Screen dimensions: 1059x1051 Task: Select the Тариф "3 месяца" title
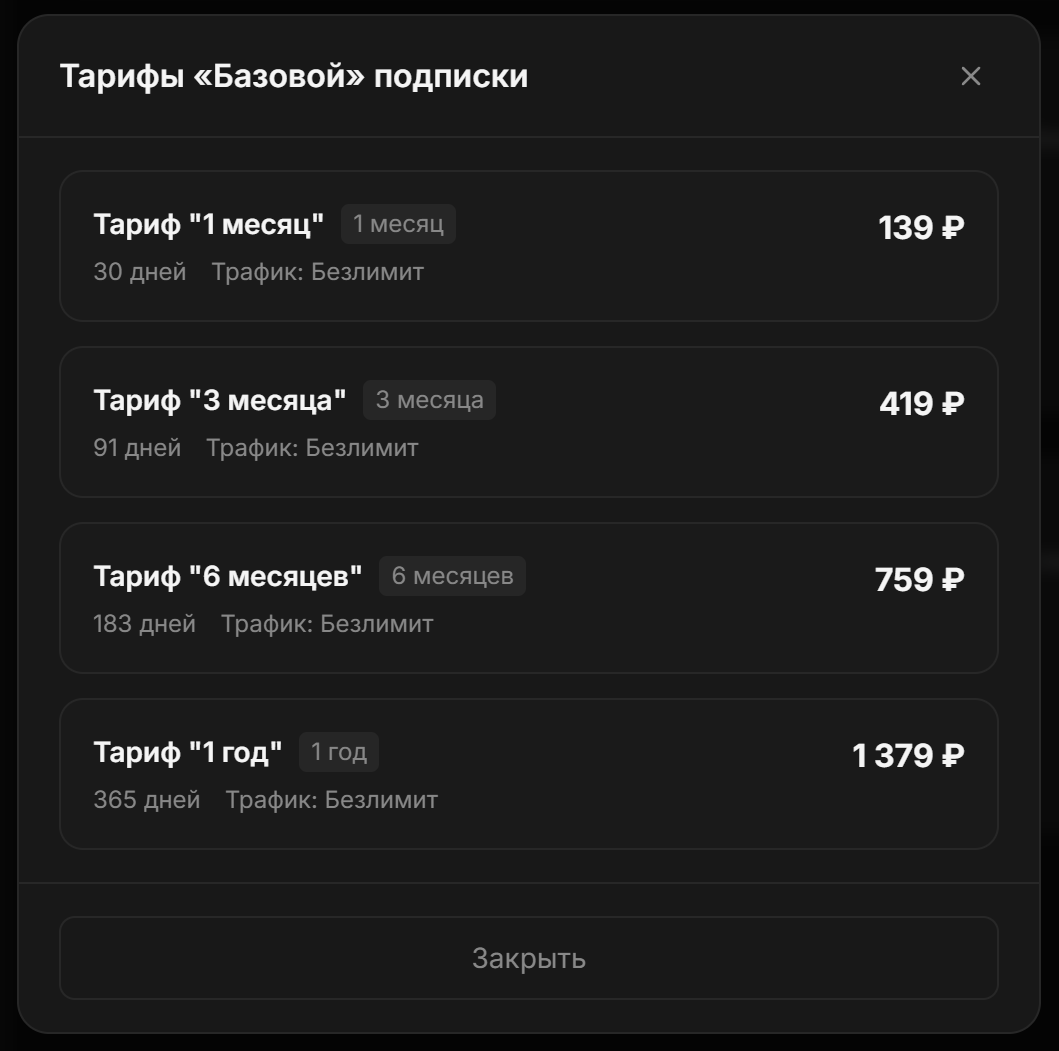click(x=220, y=401)
